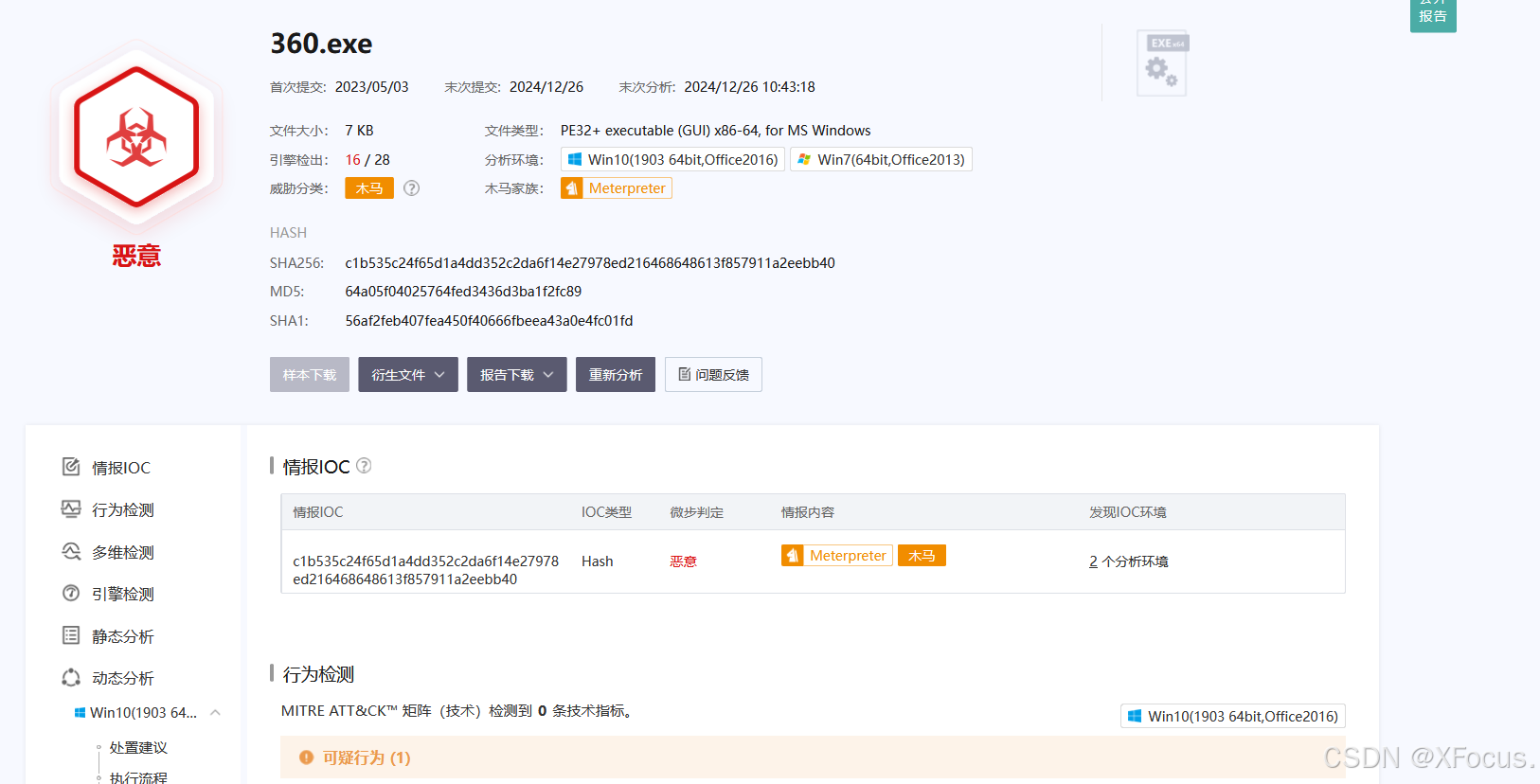Click the first submission date 2023/05/03

[372, 87]
